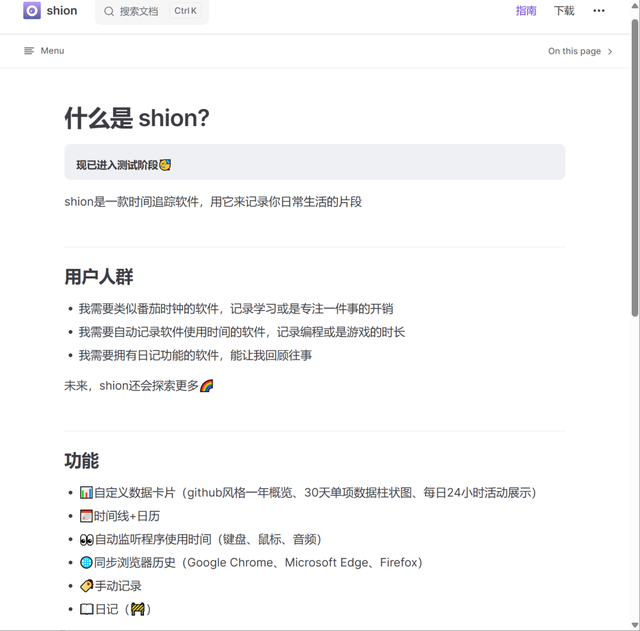Click the scrollbar down arrow
This screenshot has width=640, height=631.
635,625
